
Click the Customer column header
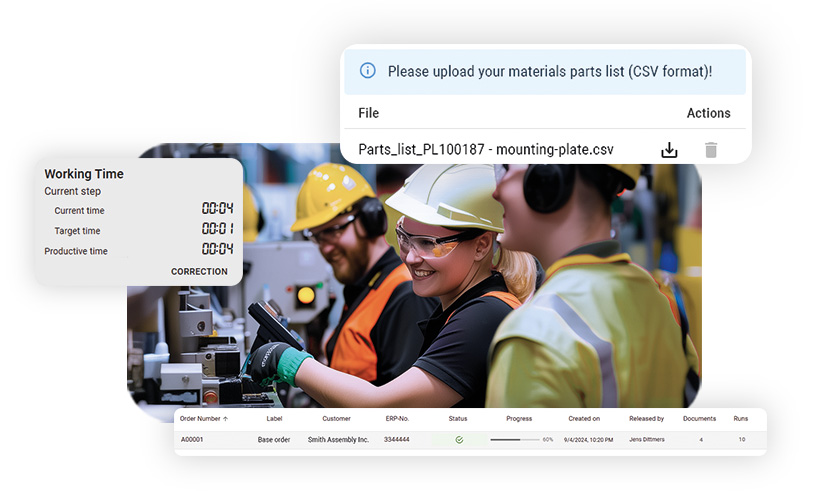(336, 419)
